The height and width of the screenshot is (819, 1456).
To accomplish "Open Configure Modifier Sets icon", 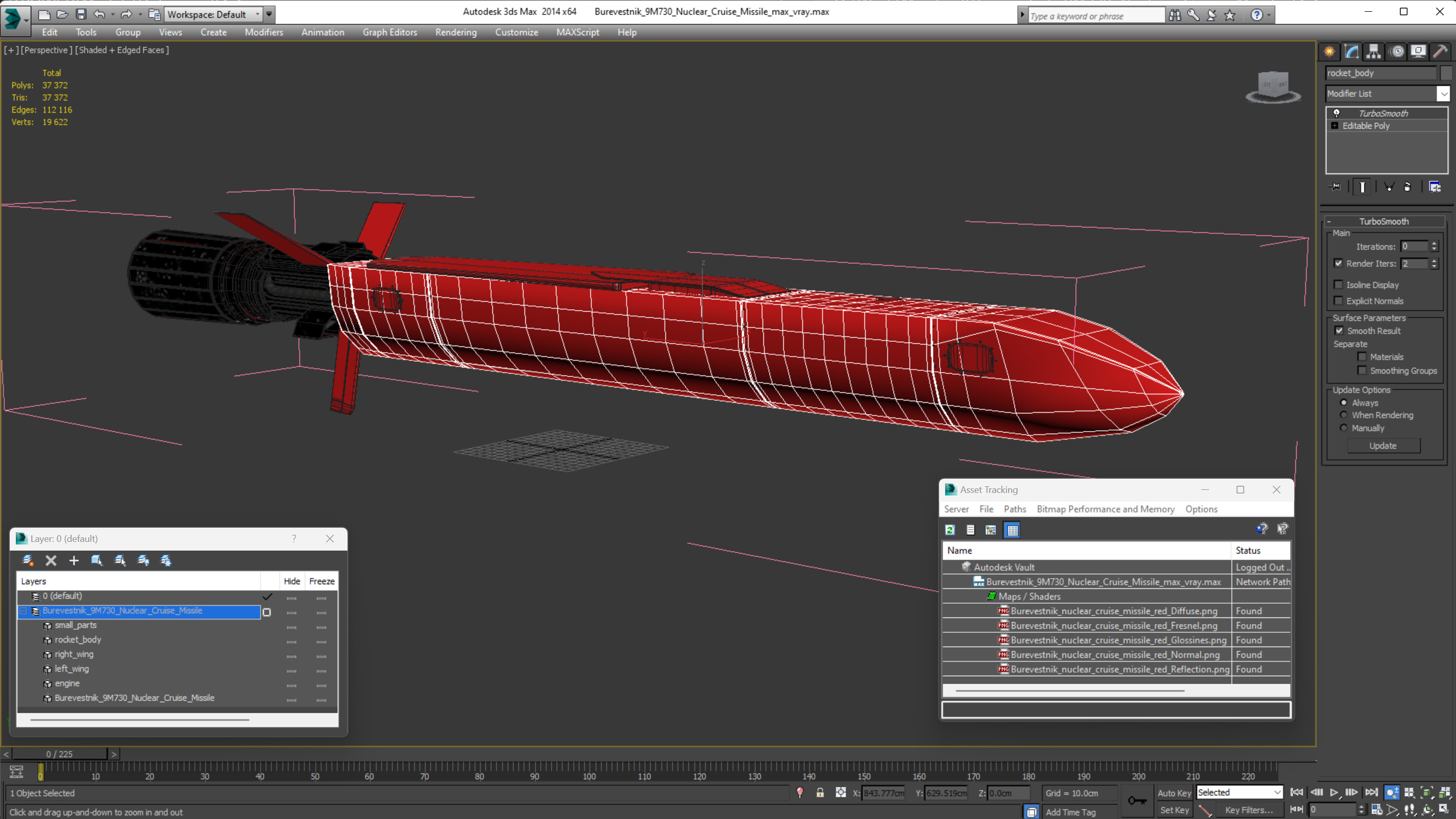I will click(x=1435, y=187).
